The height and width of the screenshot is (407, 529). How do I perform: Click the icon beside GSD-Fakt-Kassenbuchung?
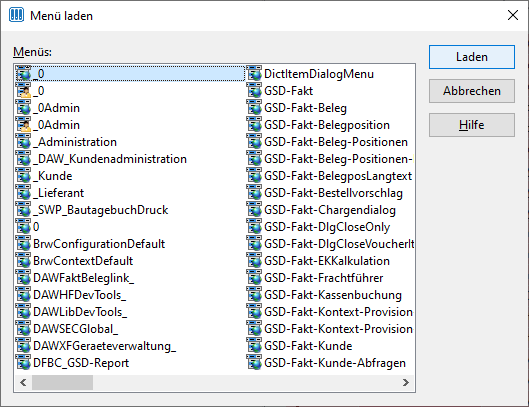[254, 295]
